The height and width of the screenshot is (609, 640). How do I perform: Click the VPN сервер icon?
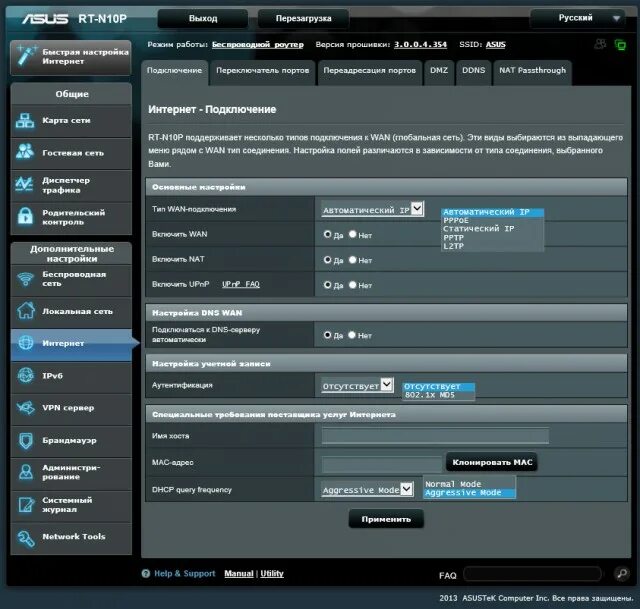tap(26, 407)
